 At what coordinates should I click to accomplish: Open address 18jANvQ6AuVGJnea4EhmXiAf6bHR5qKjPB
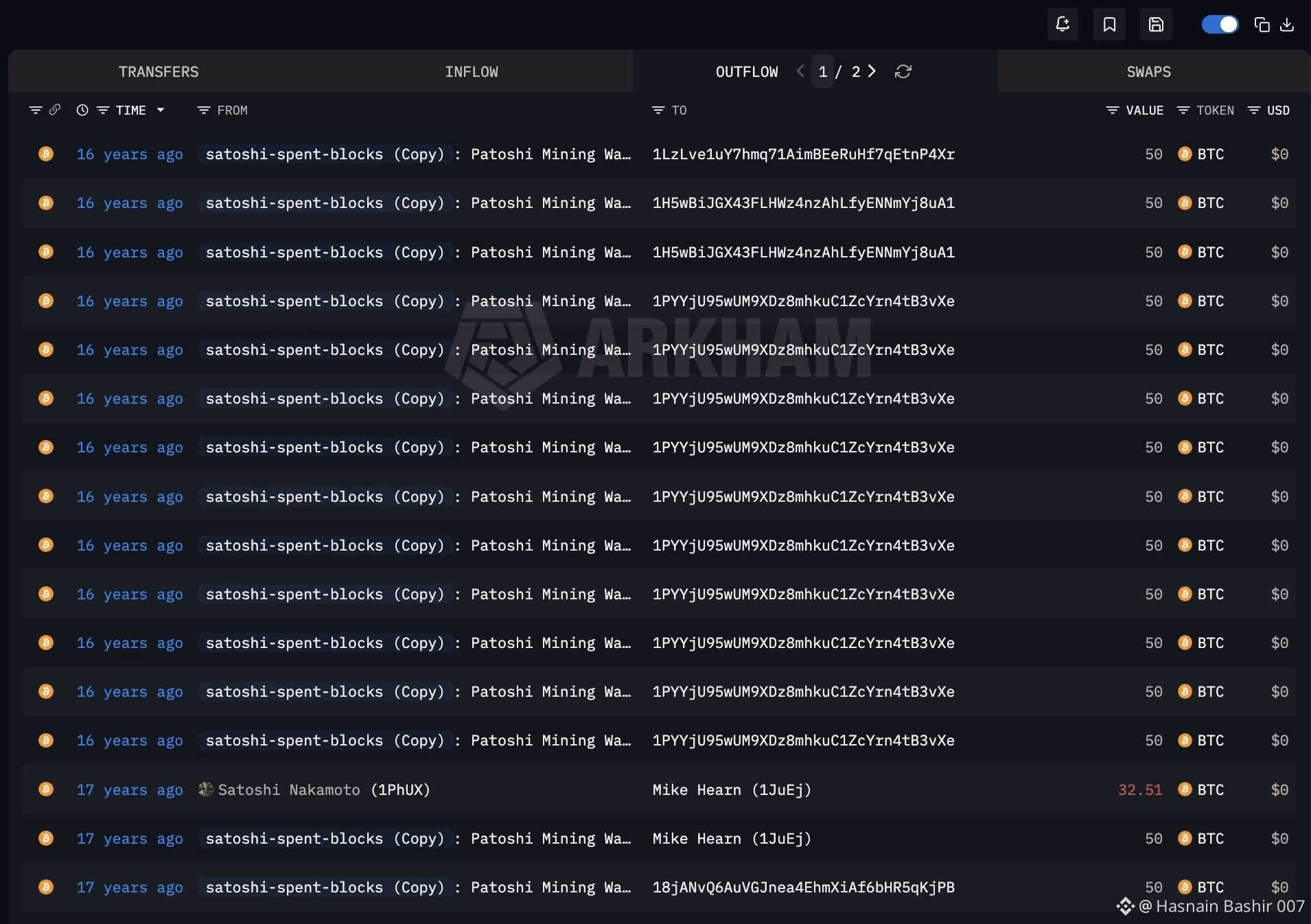pyautogui.click(x=804, y=887)
